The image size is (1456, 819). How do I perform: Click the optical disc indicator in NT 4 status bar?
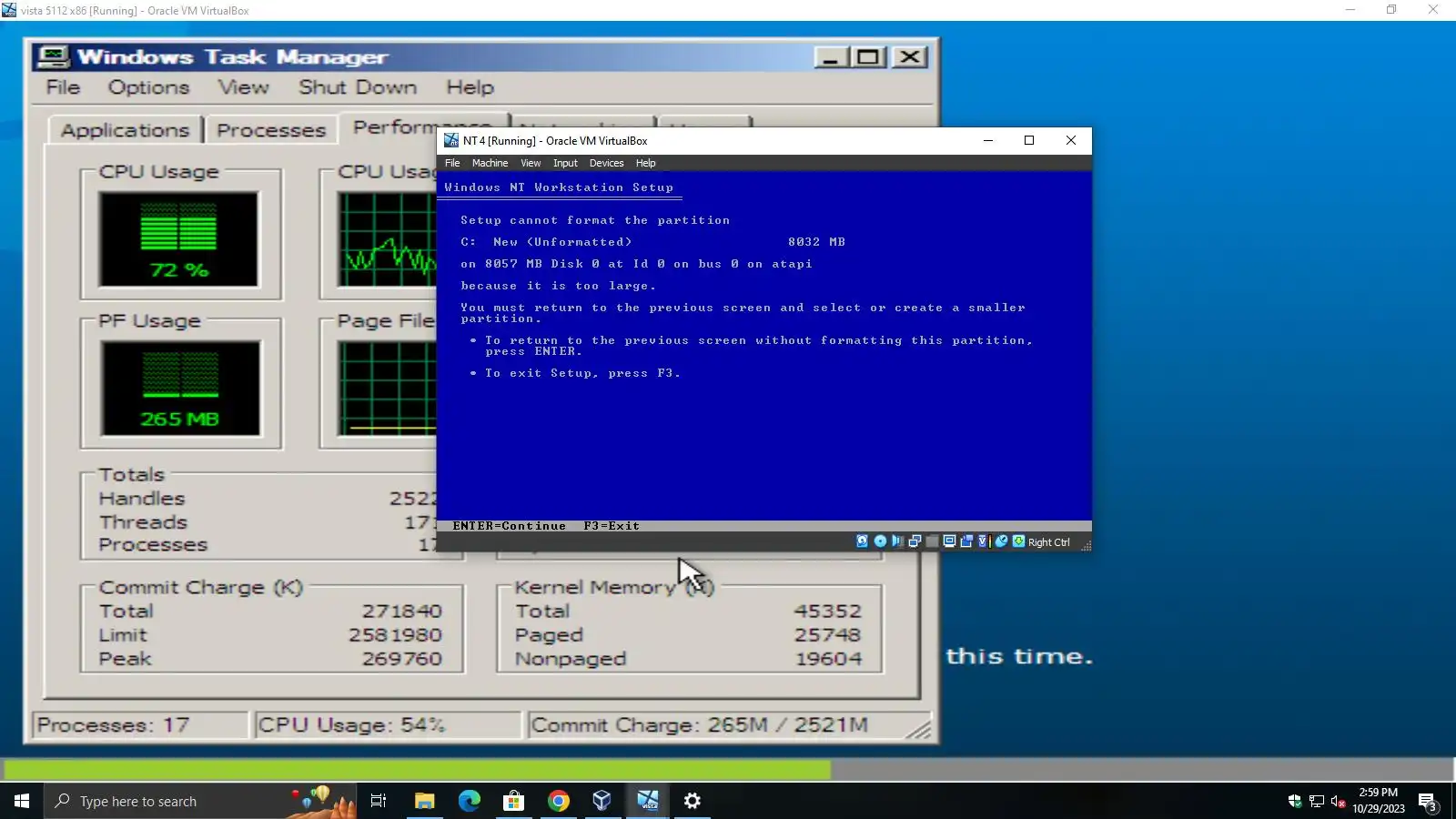coord(880,541)
